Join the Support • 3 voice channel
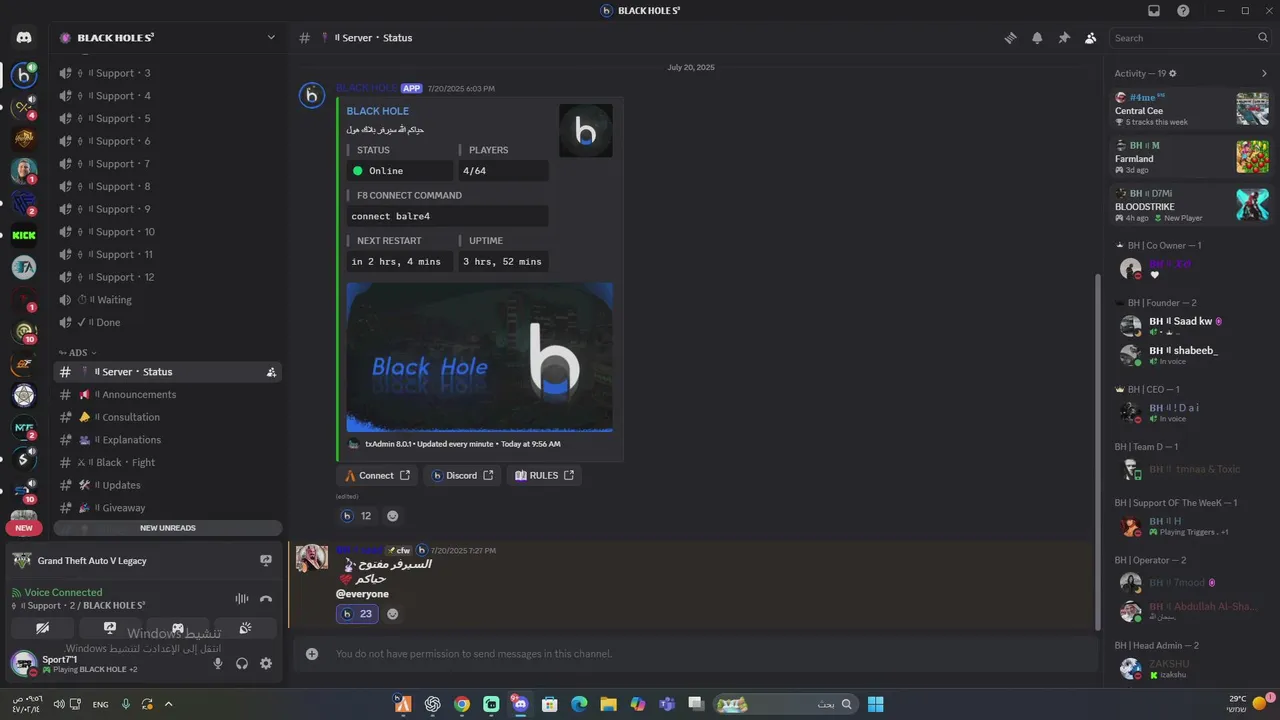This screenshot has width=1280, height=720. pyautogui.click(x=167, y=73)
